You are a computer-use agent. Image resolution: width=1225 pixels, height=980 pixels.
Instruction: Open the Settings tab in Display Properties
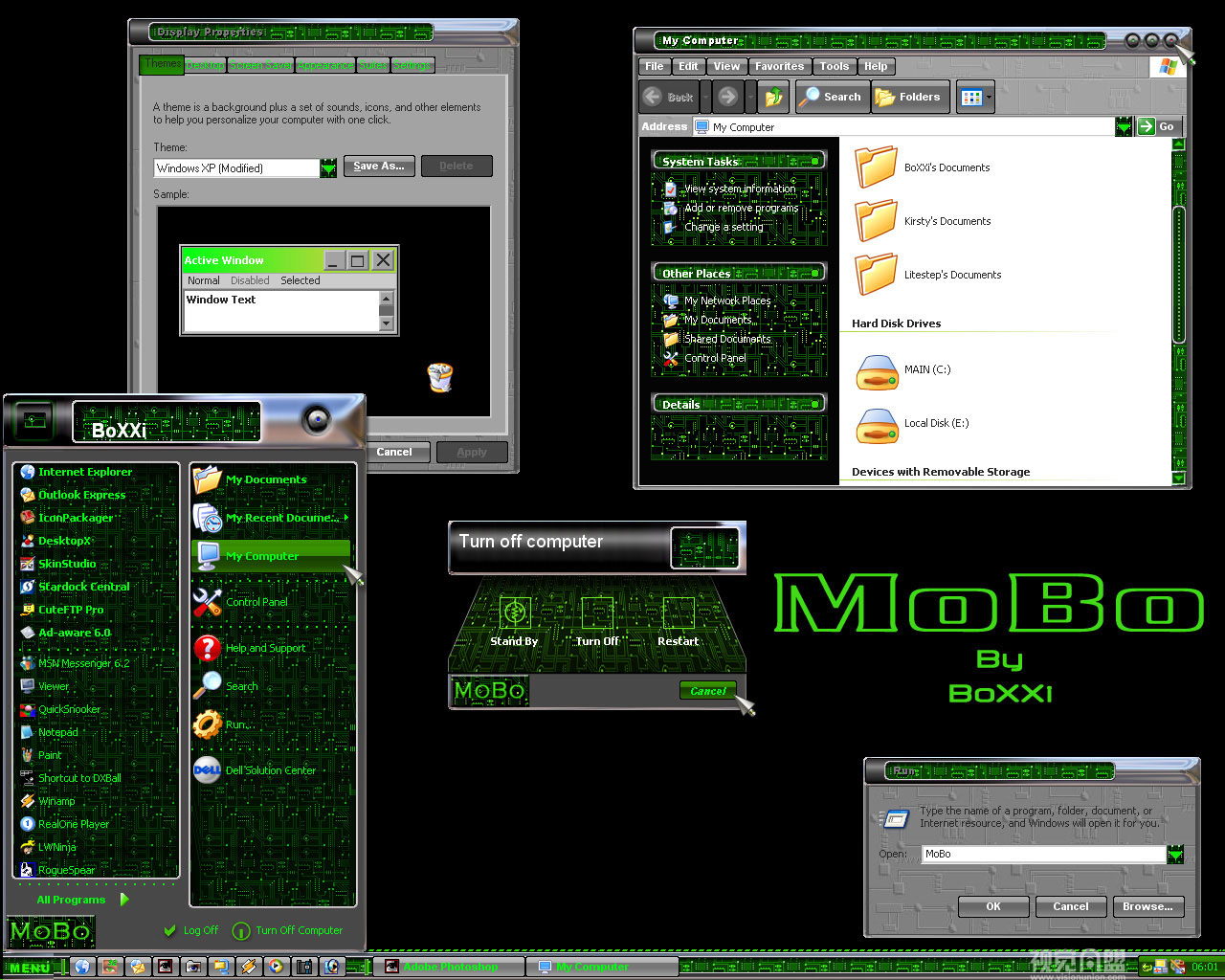412,65
